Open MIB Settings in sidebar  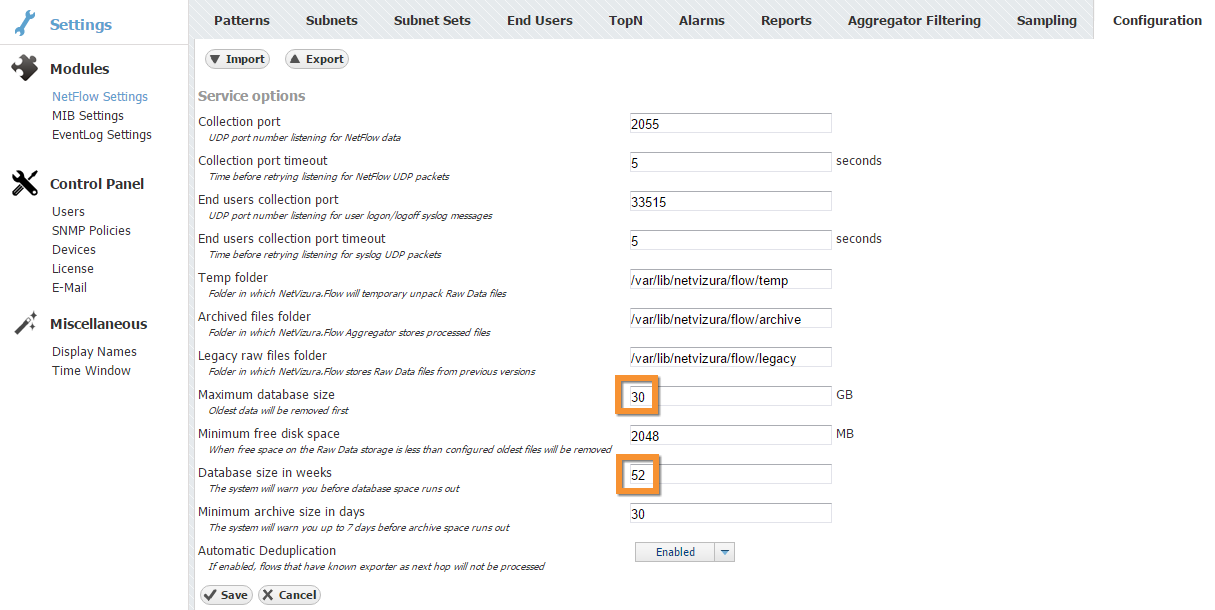click(x=88, y=116)
